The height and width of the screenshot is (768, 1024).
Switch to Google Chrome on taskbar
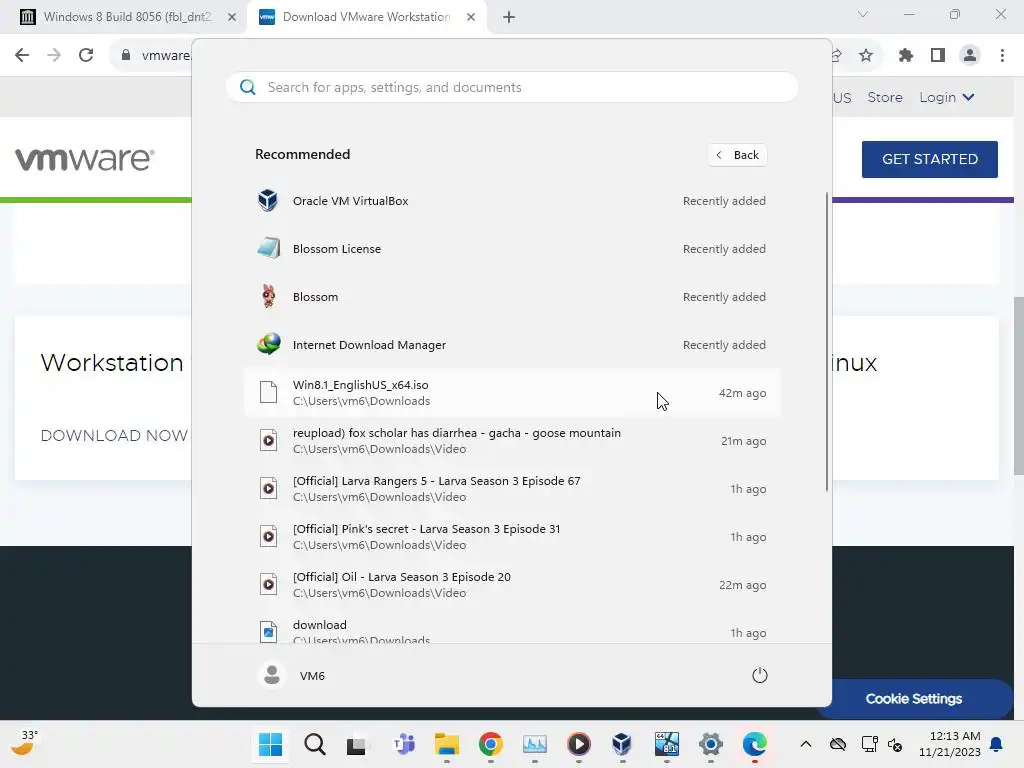tap(490, 744)
